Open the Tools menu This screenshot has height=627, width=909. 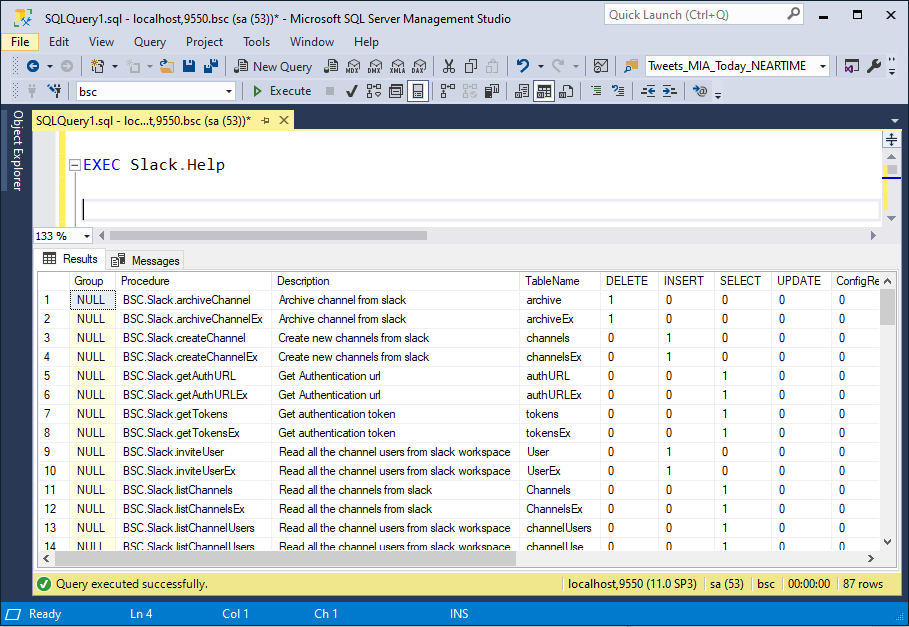[256, 42]
